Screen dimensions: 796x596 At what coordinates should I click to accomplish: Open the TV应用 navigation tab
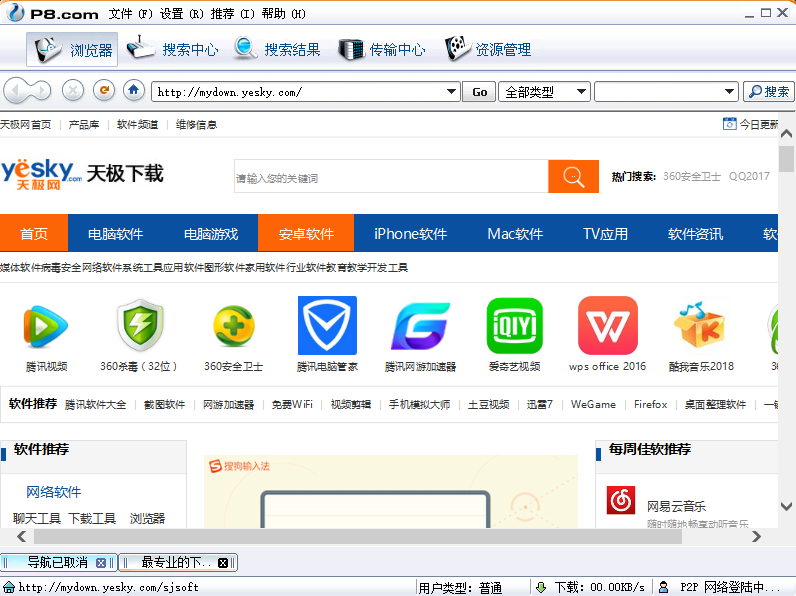click(605, 233)
